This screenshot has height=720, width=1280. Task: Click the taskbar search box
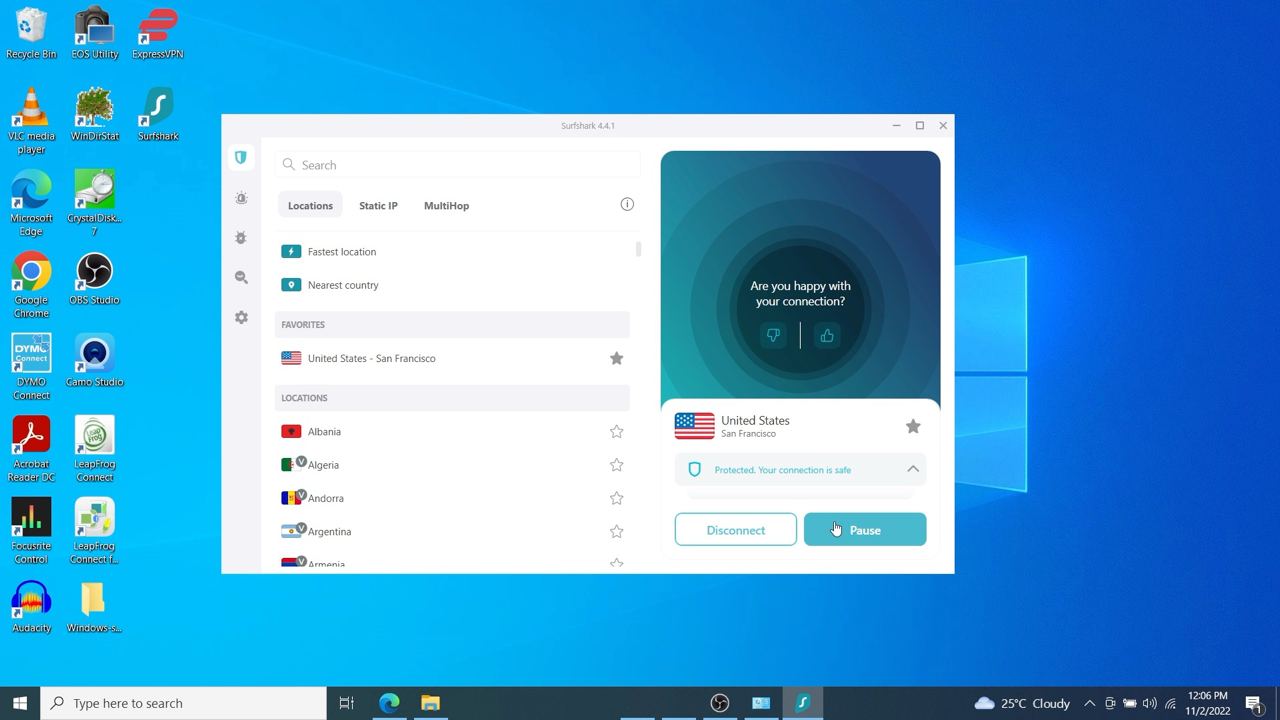[184, 703]
